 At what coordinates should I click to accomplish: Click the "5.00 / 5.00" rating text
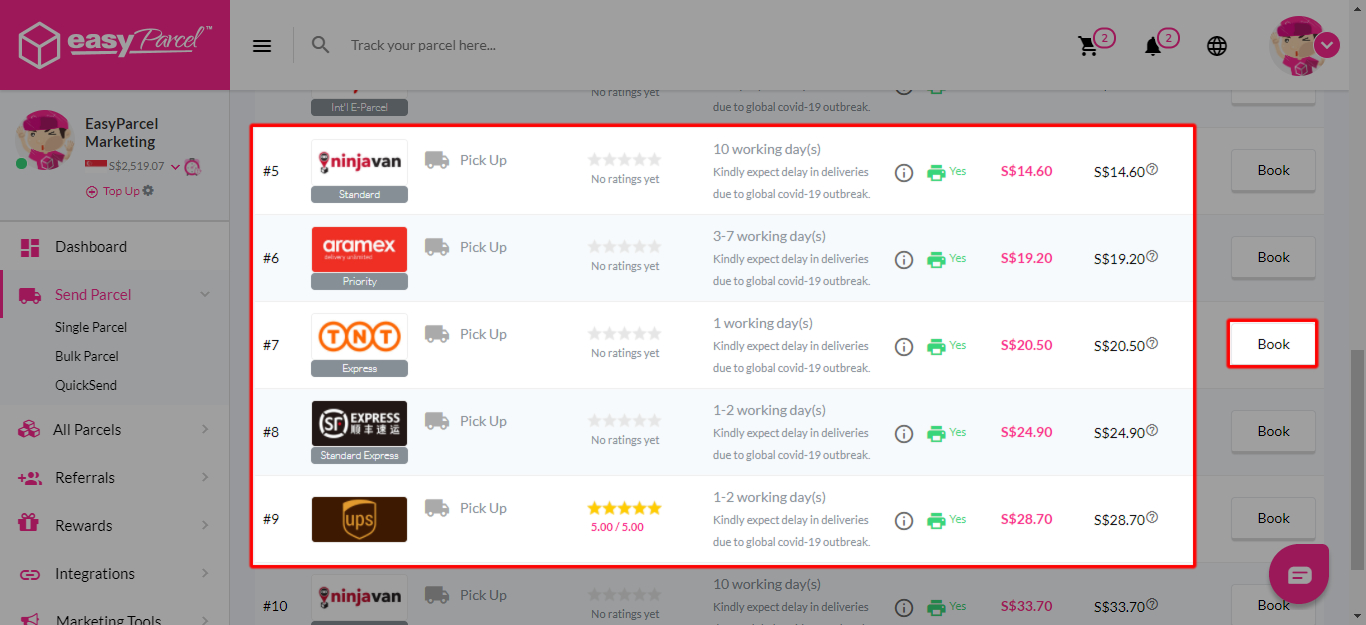pos(616,527)
